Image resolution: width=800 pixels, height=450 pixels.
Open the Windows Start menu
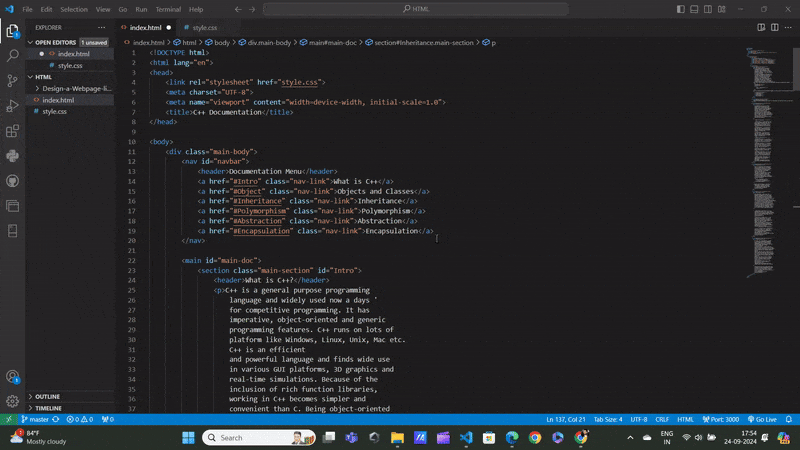point(188,438)
